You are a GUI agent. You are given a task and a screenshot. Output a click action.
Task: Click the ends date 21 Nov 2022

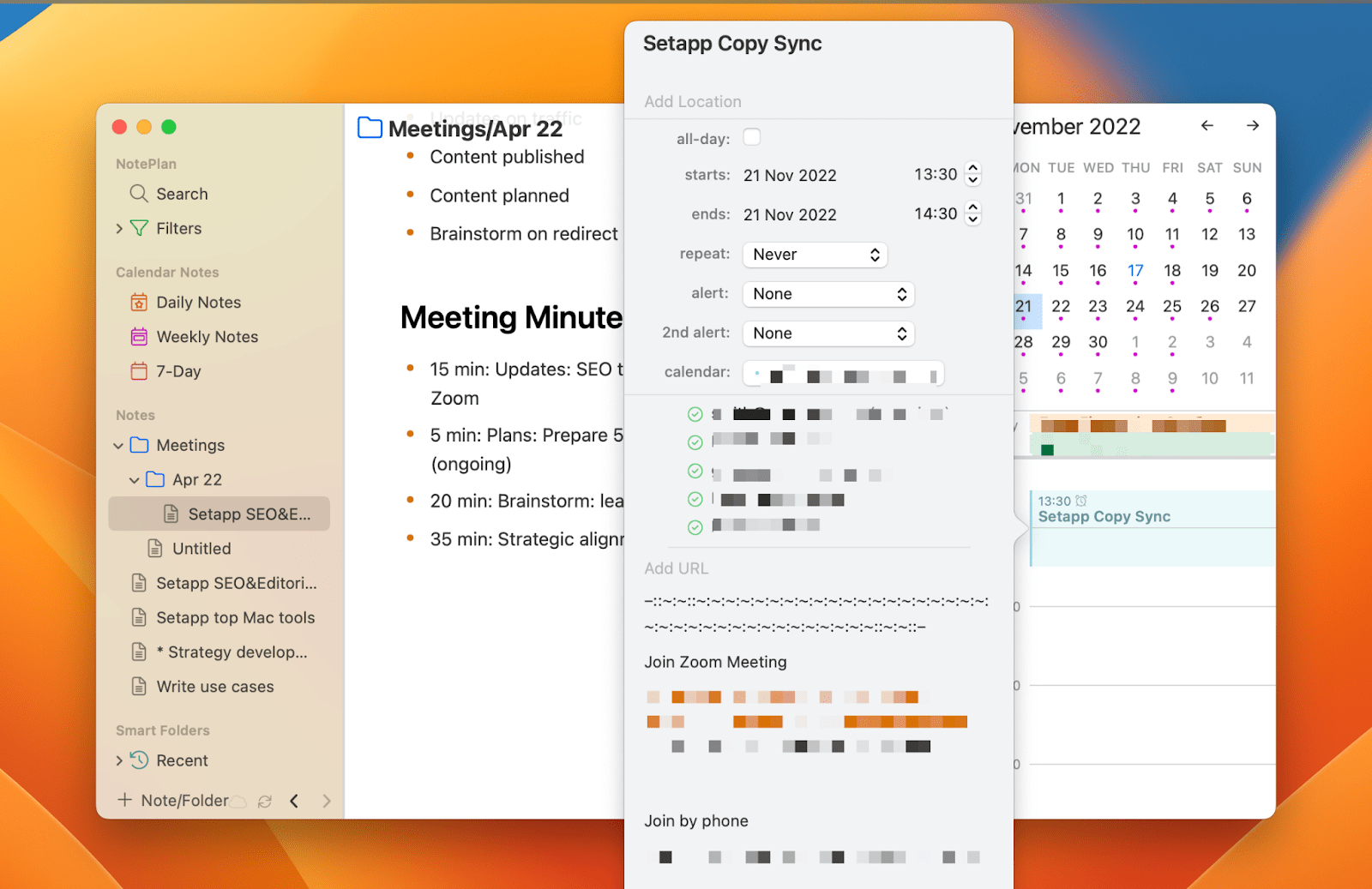point(790,214)
